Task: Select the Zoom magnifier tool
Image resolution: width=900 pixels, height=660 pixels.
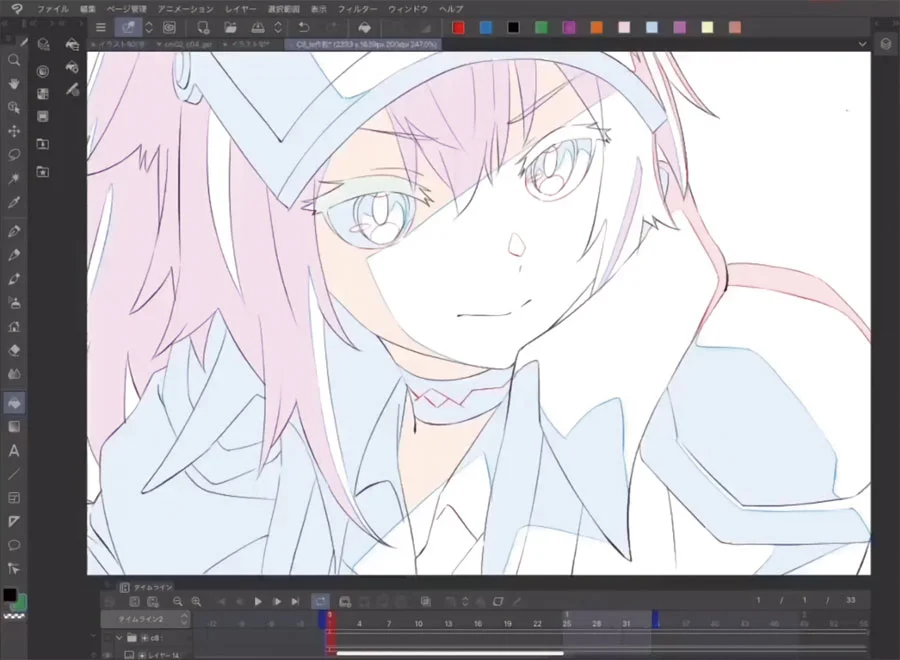Action: coord(14,60)
